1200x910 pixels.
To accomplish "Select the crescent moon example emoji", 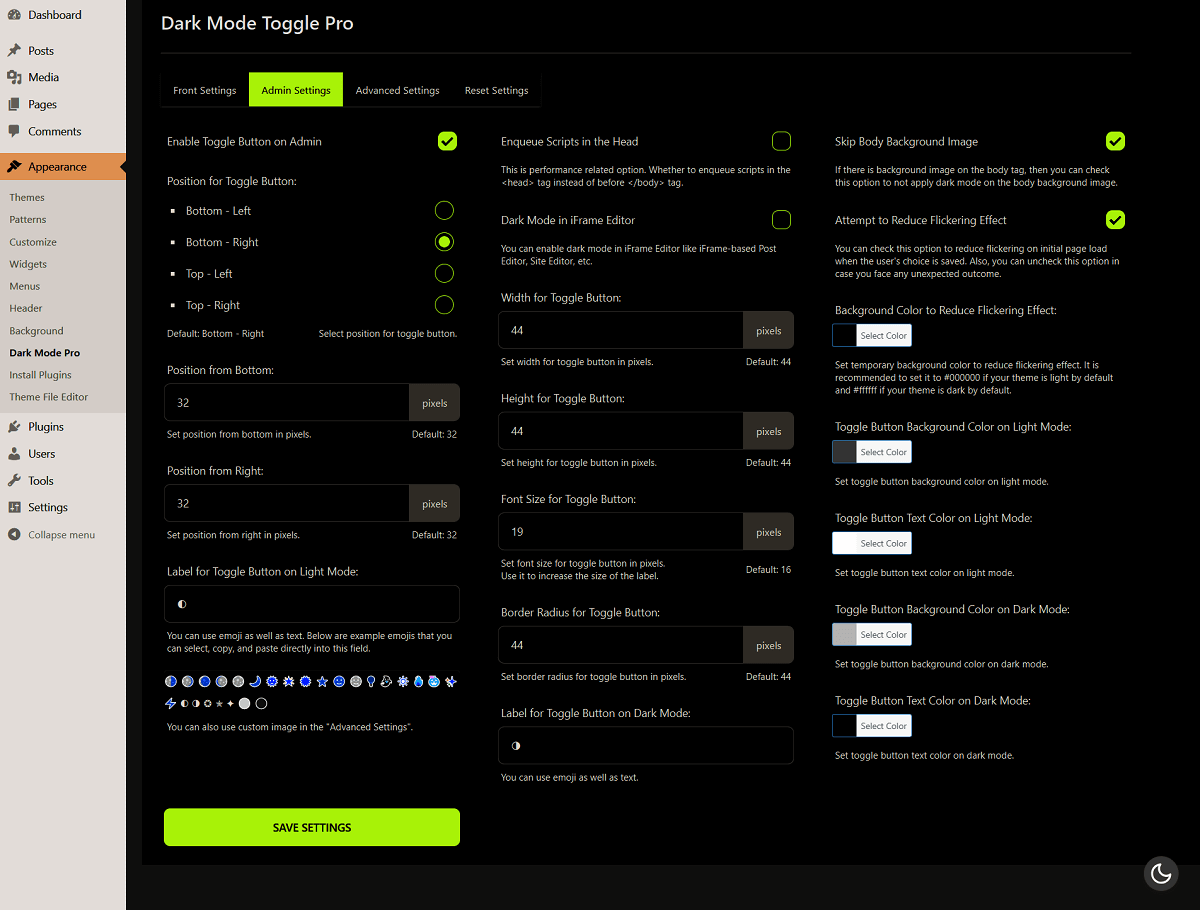I will tap(255, 681).
